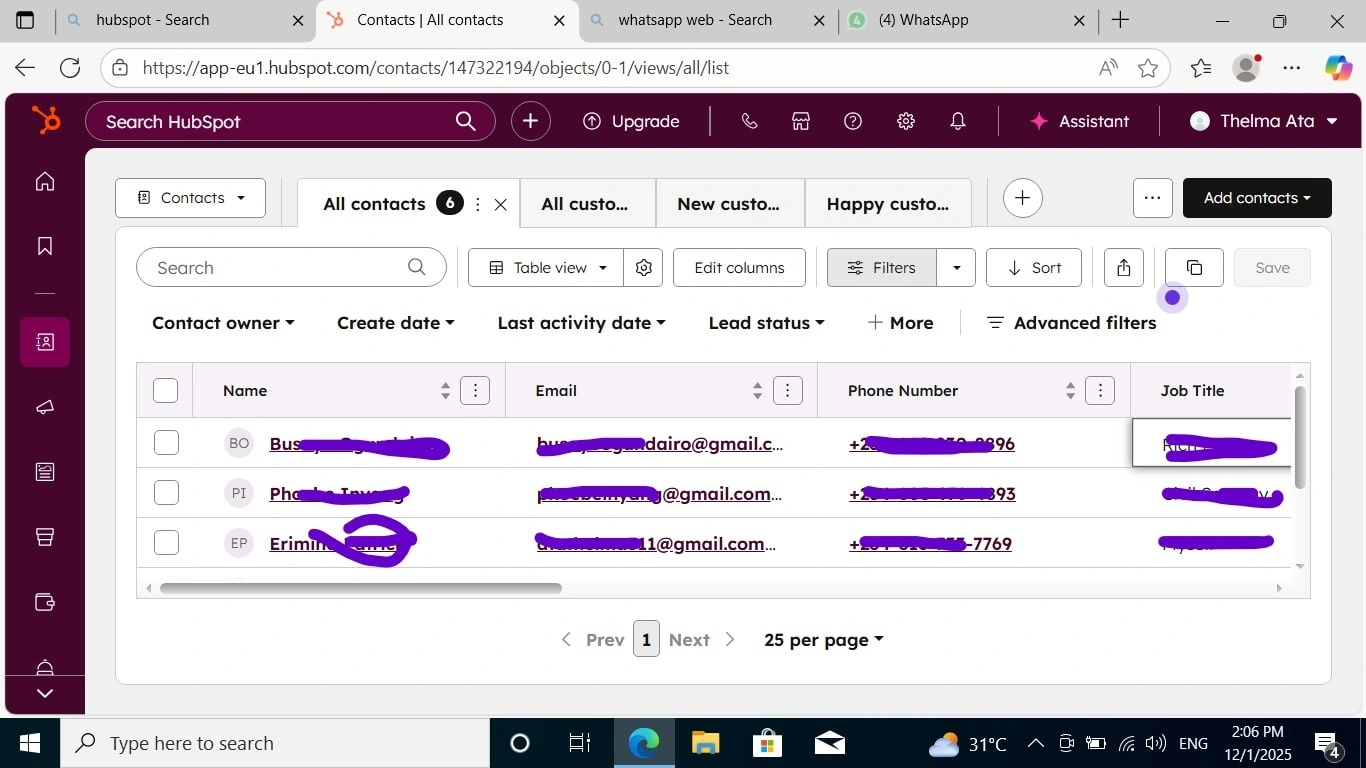Check the checkbox for the EP contact row
This screenshot has height=768, width=1366.
tap(166, 543)
